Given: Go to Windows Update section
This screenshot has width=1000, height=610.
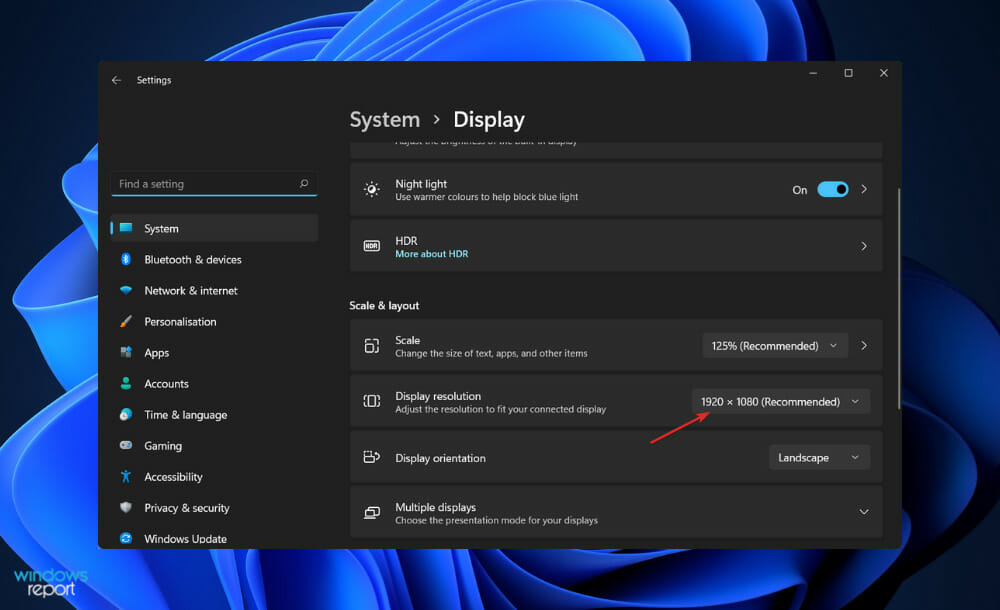Looking at the screenshot, I should pos(185,539).
